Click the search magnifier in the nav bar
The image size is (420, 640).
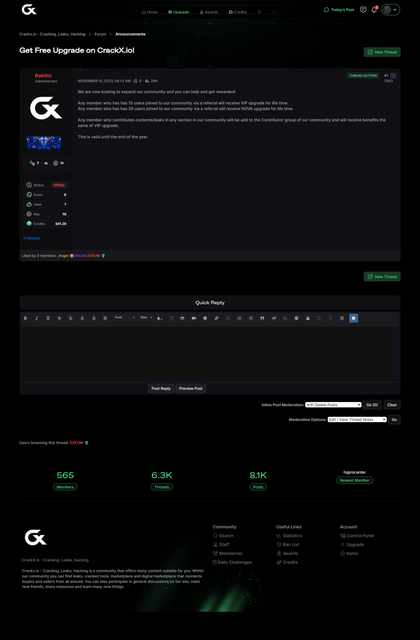coord(260,12)
